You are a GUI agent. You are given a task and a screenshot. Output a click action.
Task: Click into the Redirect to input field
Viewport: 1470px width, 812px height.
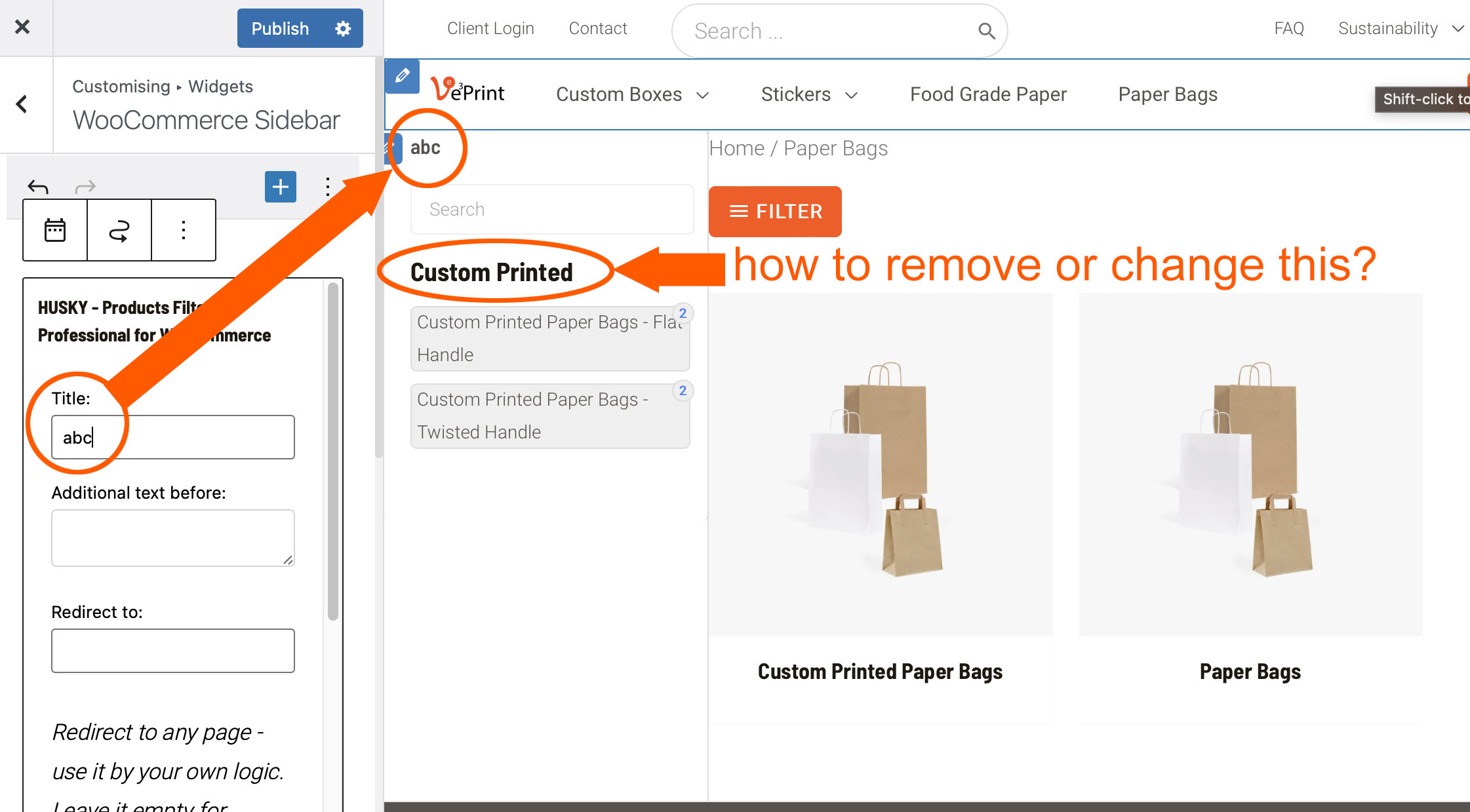173,651
